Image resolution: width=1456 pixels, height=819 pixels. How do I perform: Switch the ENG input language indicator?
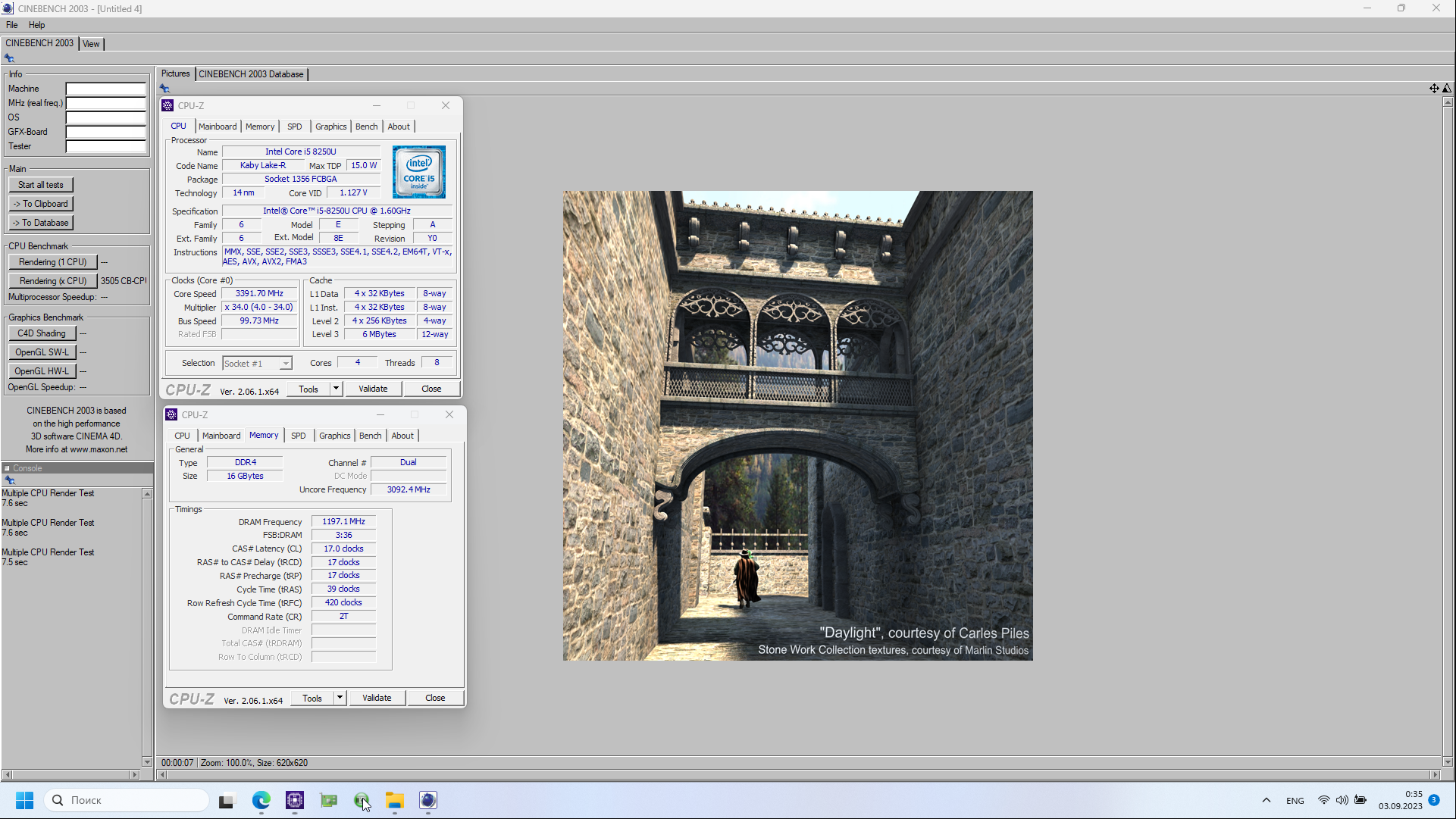pos(1295,801)
